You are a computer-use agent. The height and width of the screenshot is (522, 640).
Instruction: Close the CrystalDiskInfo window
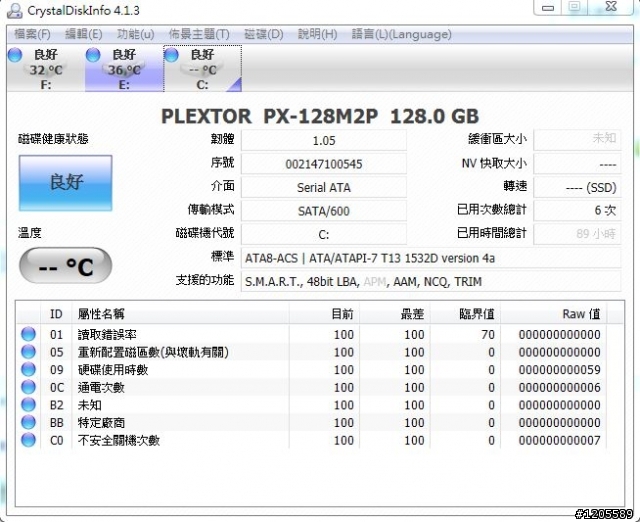pos(611,7)
